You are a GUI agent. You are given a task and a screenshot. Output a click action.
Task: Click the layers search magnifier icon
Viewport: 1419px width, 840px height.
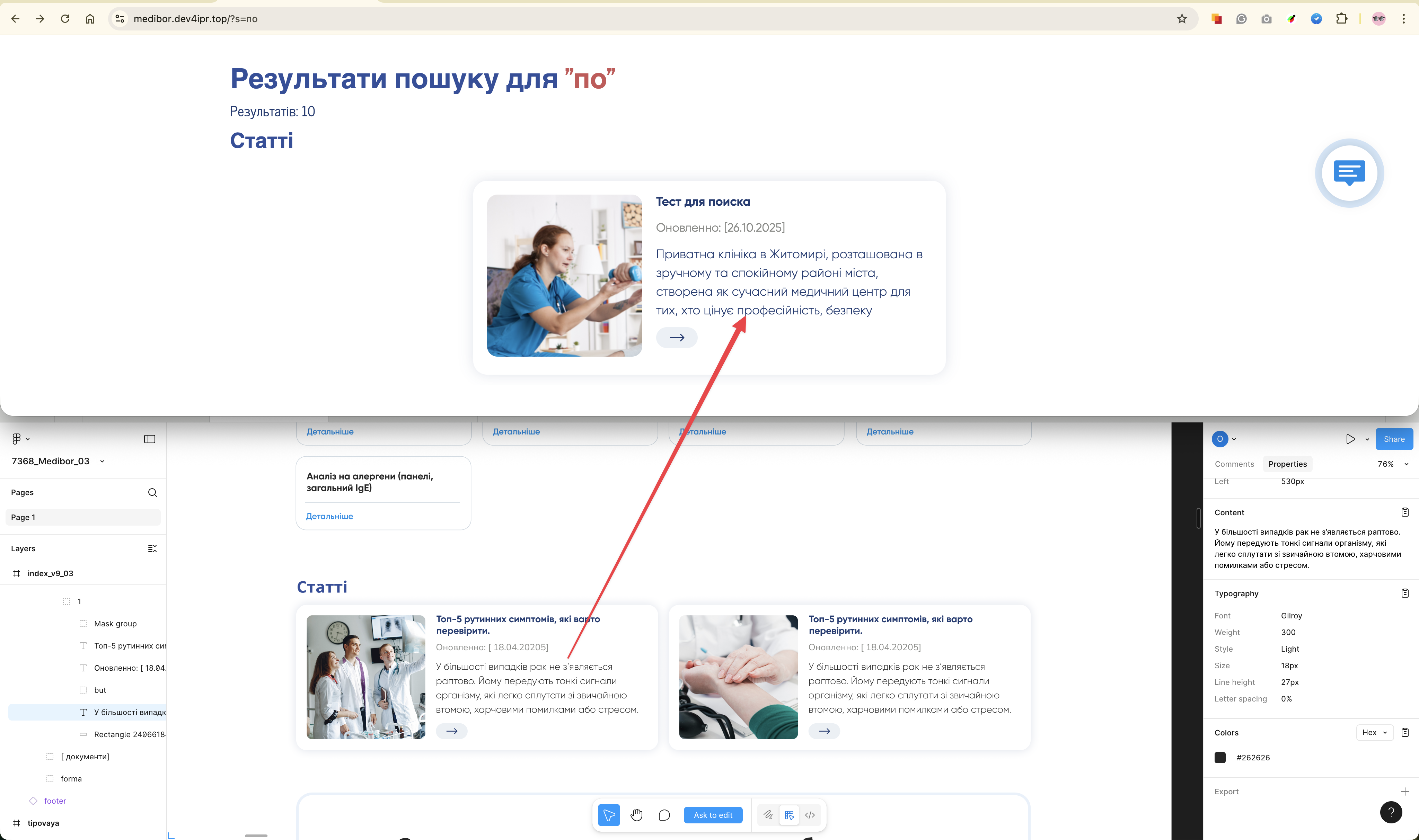coord(152,492)
